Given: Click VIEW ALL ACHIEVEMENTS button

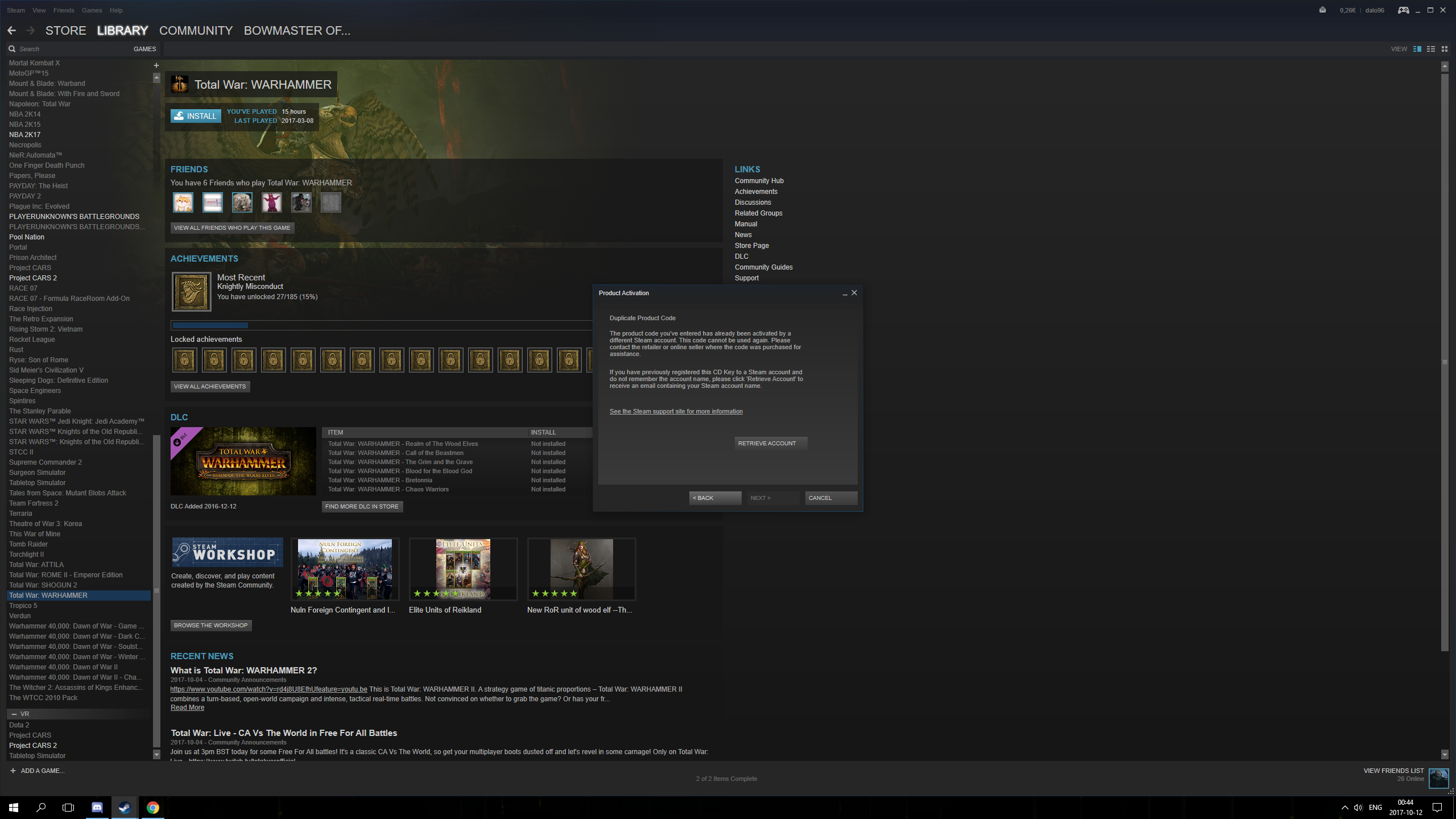Looking at the screenshot, I should pyautogui.click(x=210, y=386).
